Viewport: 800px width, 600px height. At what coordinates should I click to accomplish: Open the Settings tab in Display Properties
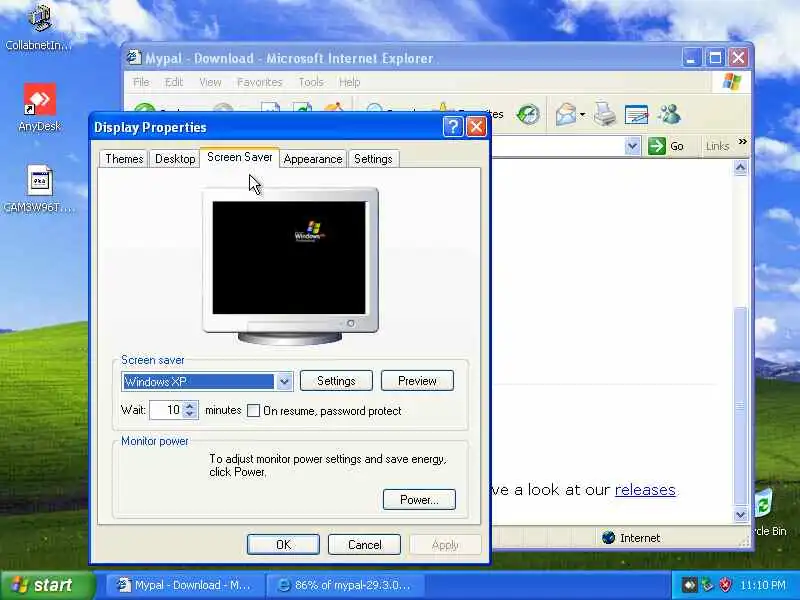373,159
